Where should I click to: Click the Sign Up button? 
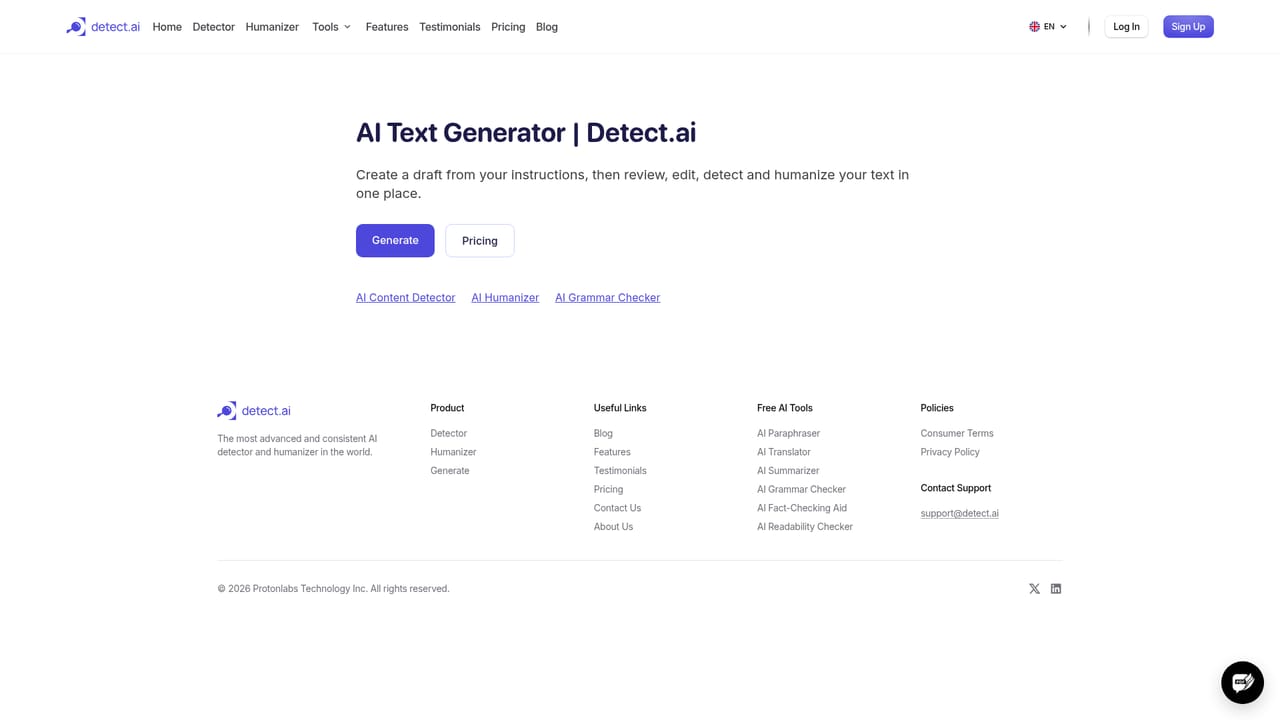pos(1188,27)
